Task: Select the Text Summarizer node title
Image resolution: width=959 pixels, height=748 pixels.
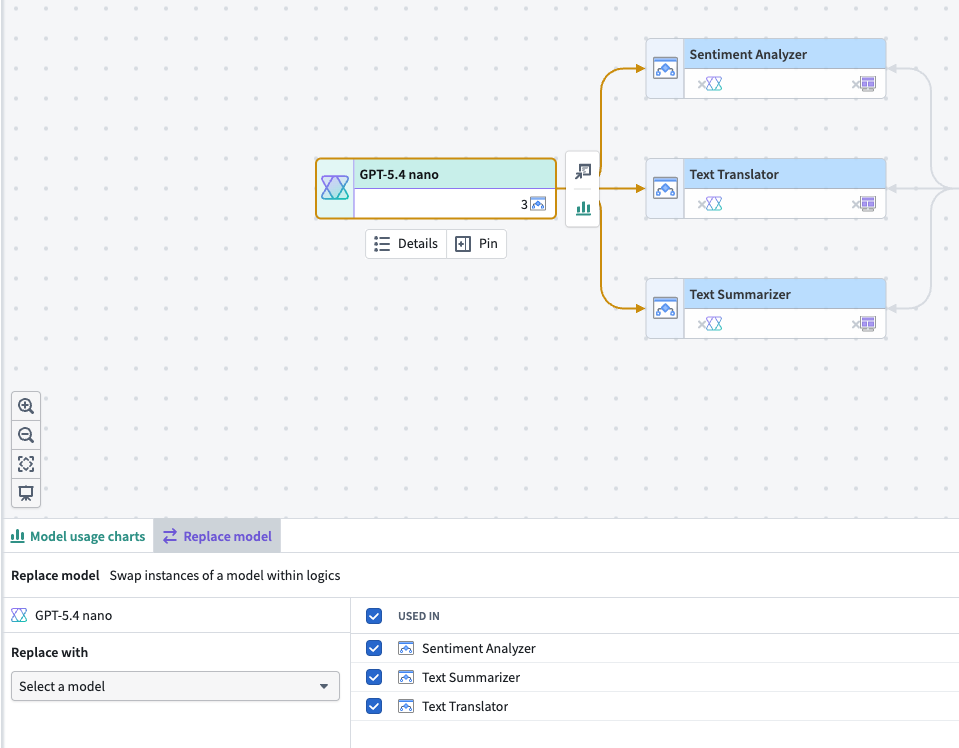Action: coord(740,294)
